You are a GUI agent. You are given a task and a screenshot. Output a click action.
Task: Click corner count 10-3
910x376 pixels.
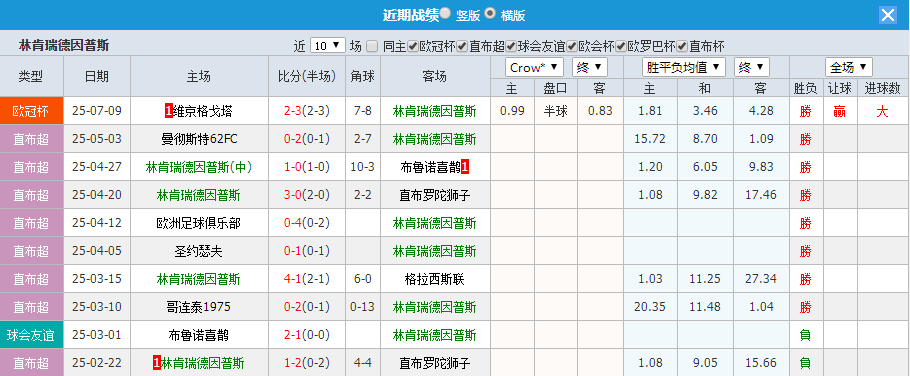click(x=363, y=167)
